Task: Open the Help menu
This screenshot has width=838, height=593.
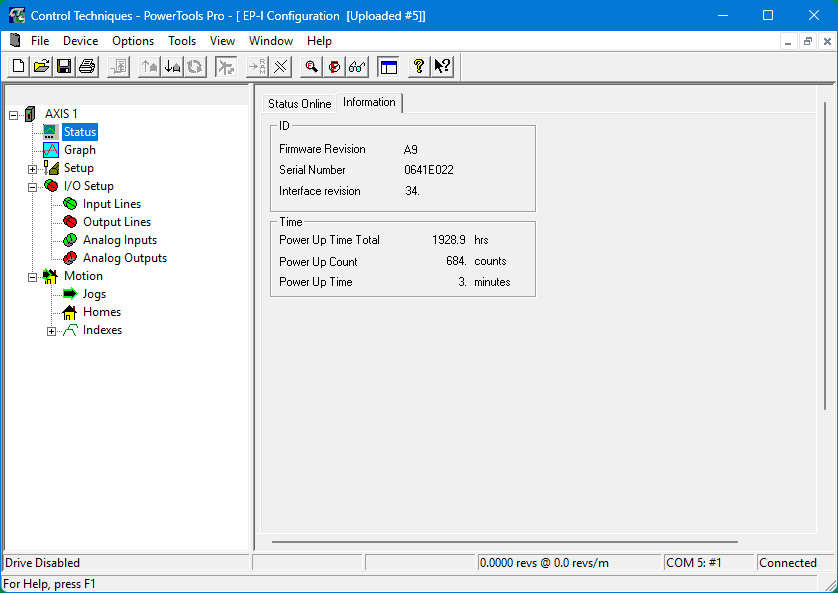Action: pyautogui.click(x=319, y=41)
